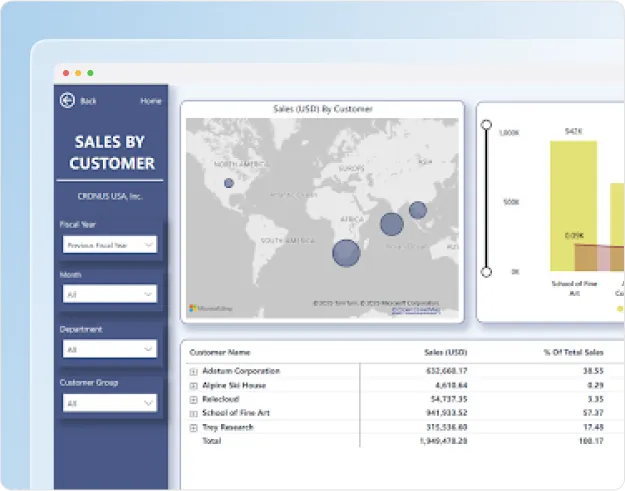Click the 542K bar data label
The height and width of the screenshot is (491, 625).
click(574, 131)
